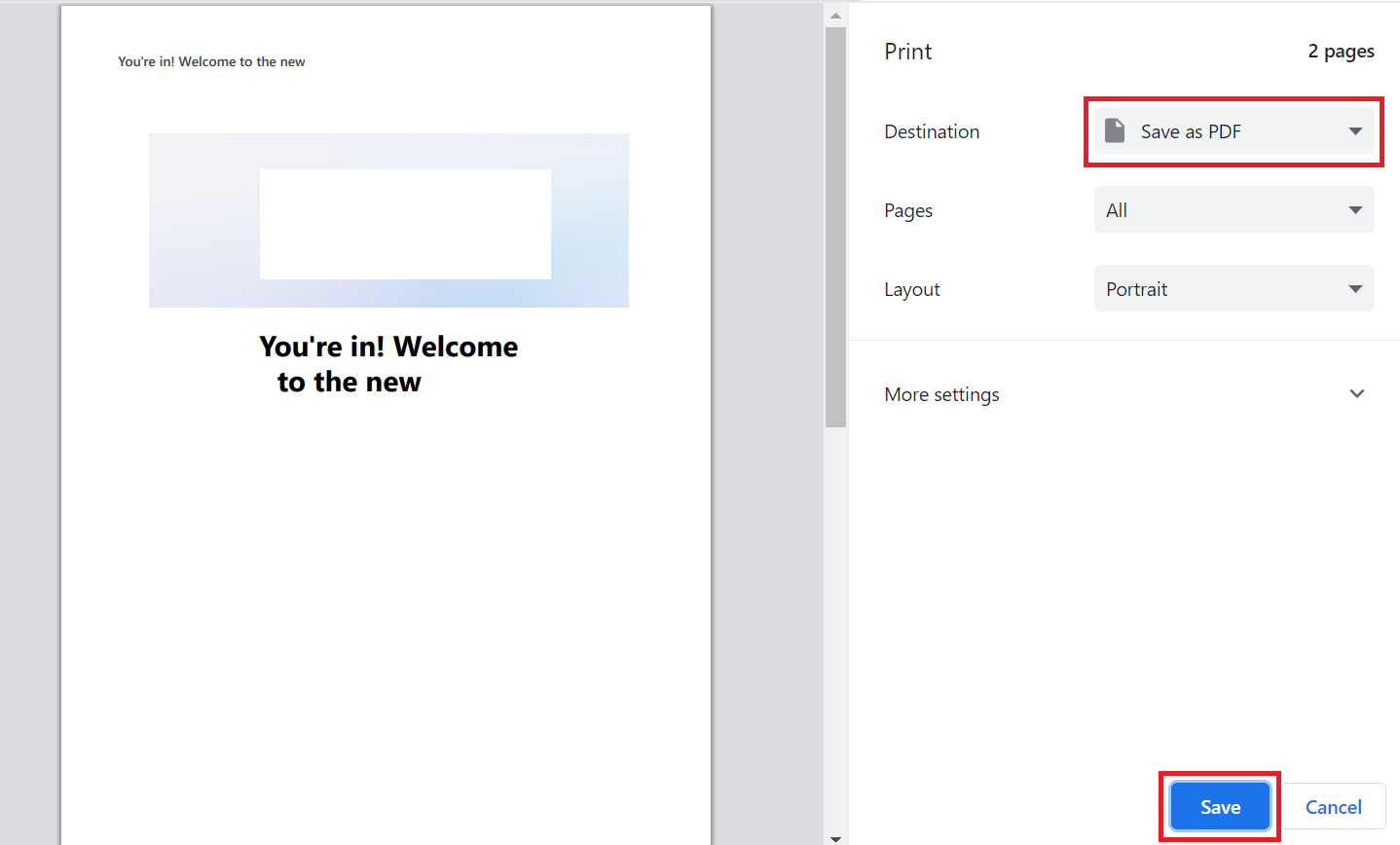Click the preview scrollbar up arrow

835,16
